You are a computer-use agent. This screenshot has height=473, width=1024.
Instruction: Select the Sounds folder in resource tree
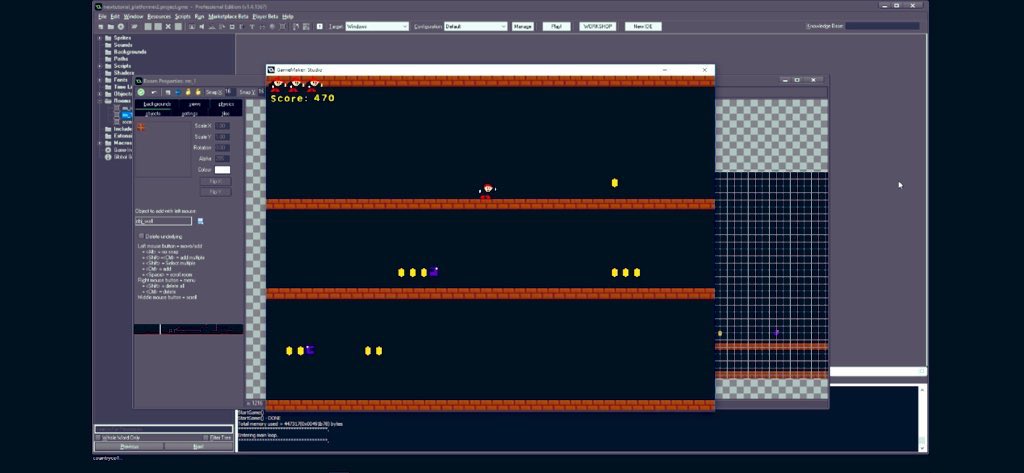(123, 45)
